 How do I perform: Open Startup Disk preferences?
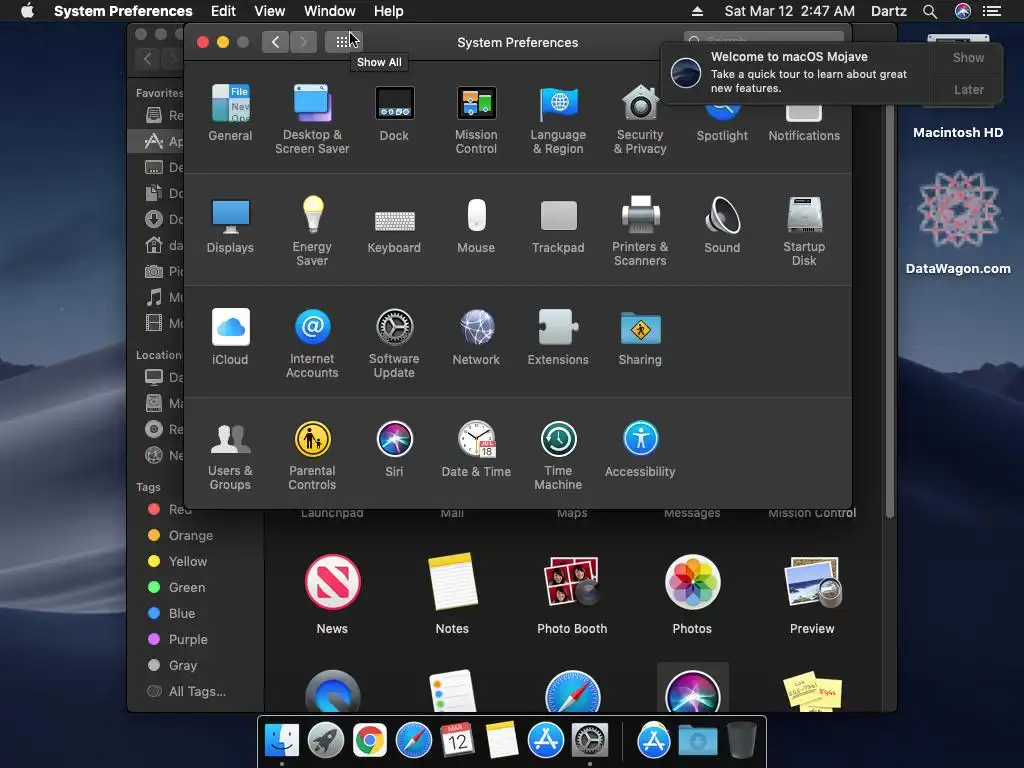pos(804,231)
